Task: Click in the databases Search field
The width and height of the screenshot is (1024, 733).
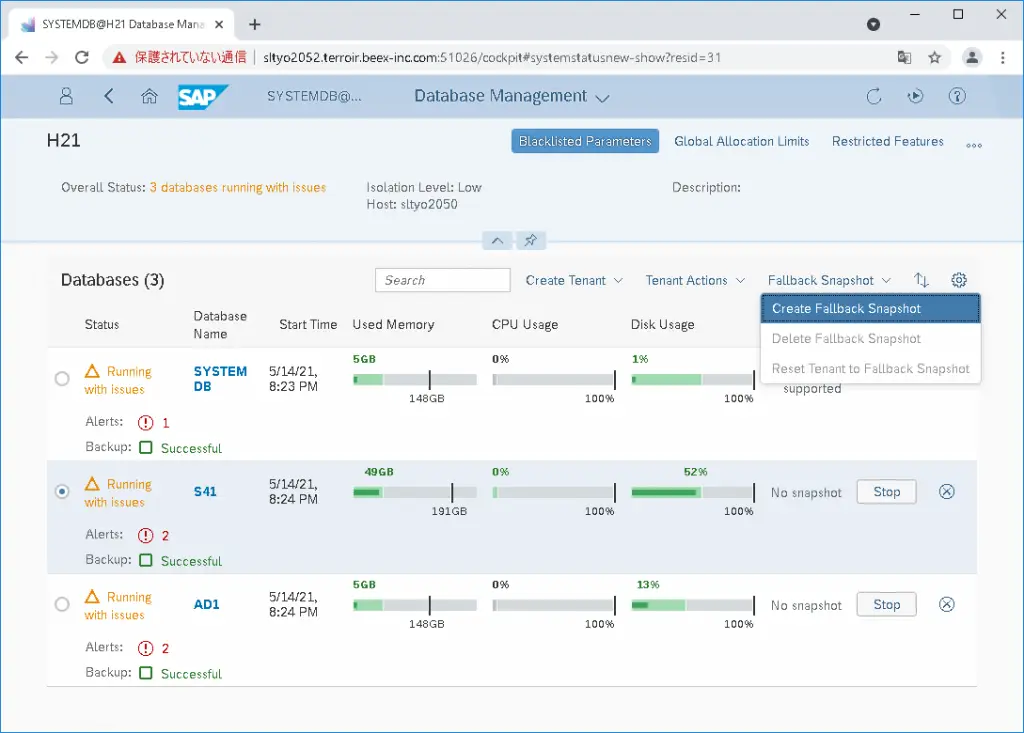Action: (442, 280)
